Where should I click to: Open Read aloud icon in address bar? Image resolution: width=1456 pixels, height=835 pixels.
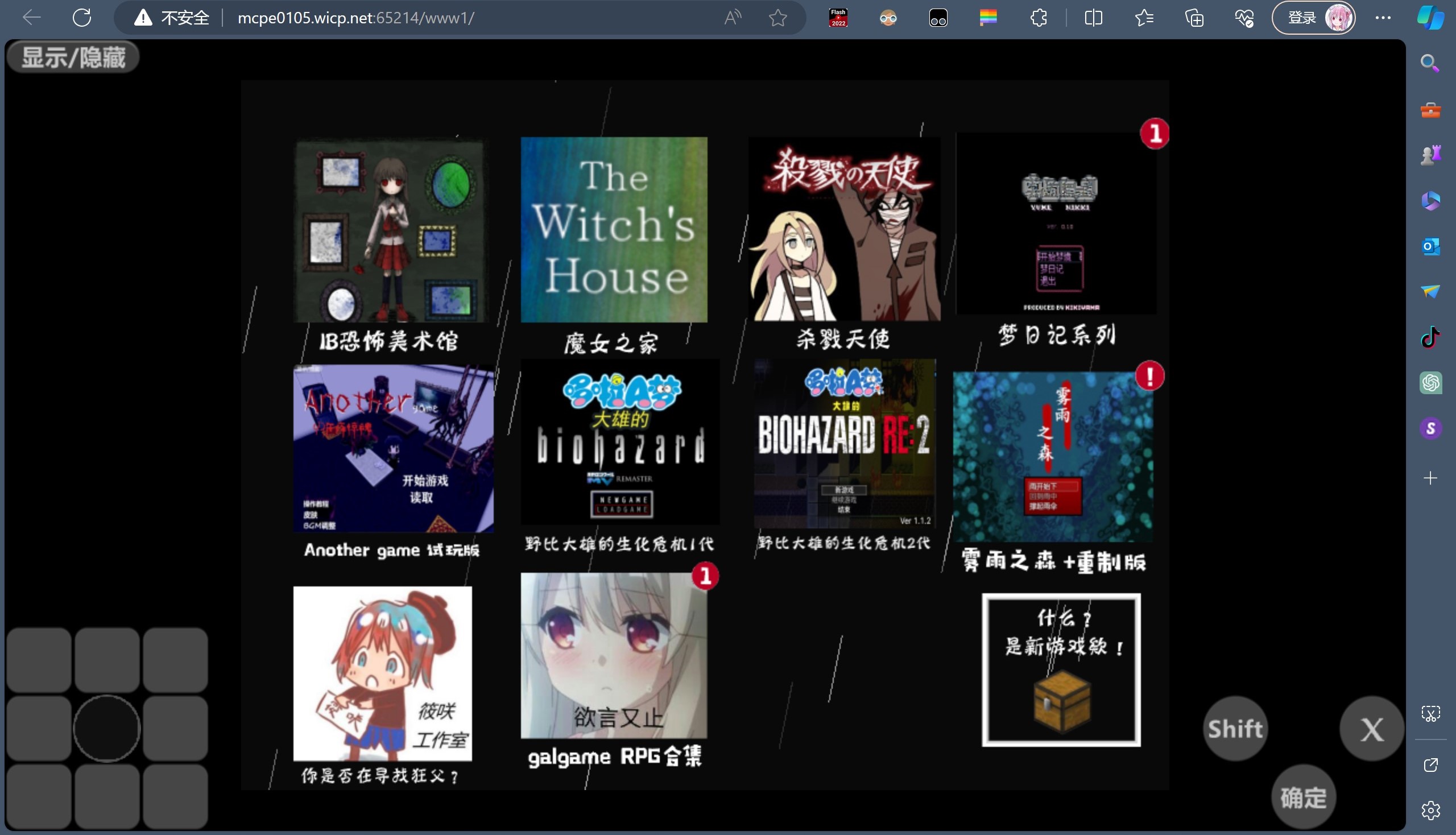[x=733, y=18]
